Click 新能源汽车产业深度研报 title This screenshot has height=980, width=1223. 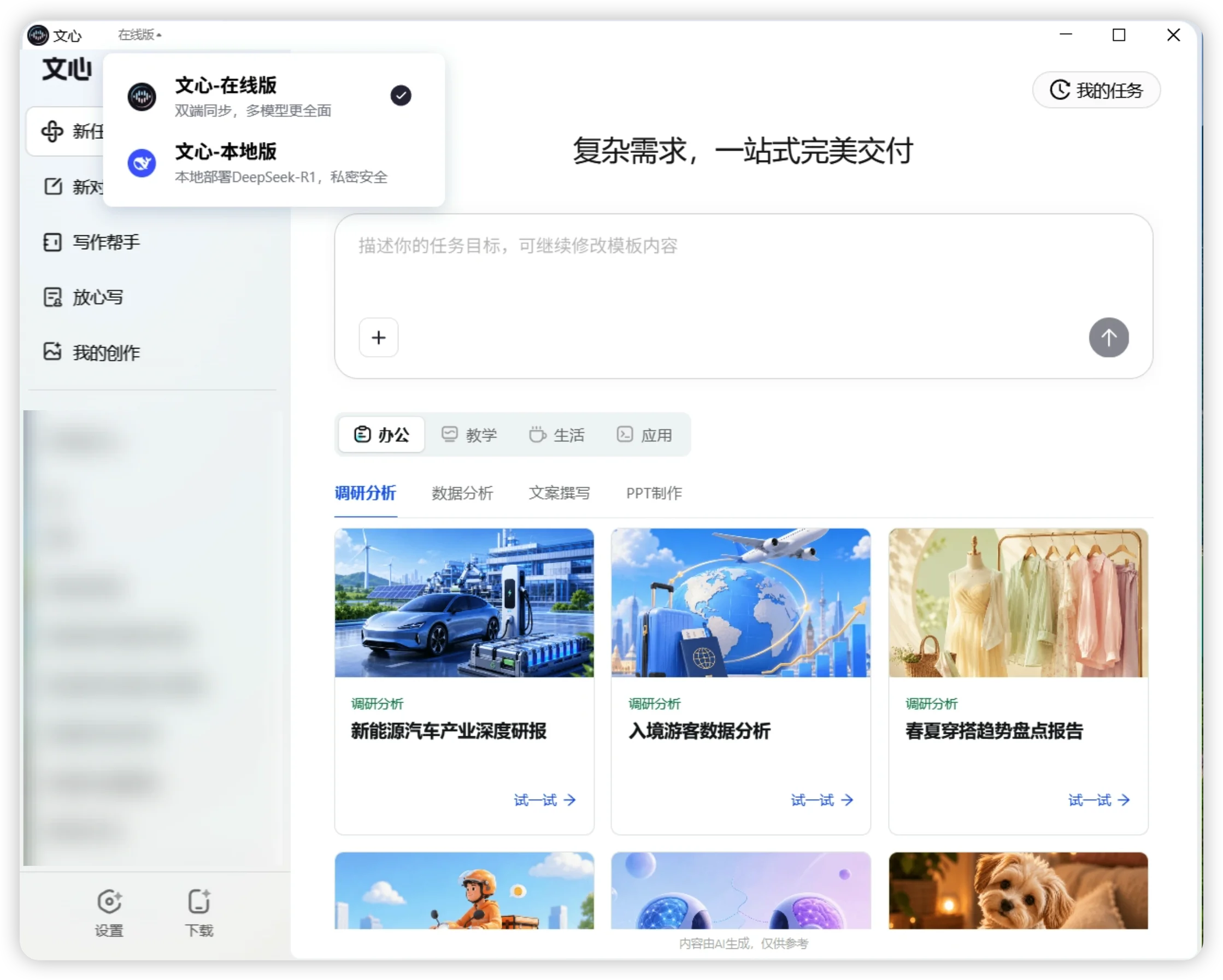click(448, 731)
